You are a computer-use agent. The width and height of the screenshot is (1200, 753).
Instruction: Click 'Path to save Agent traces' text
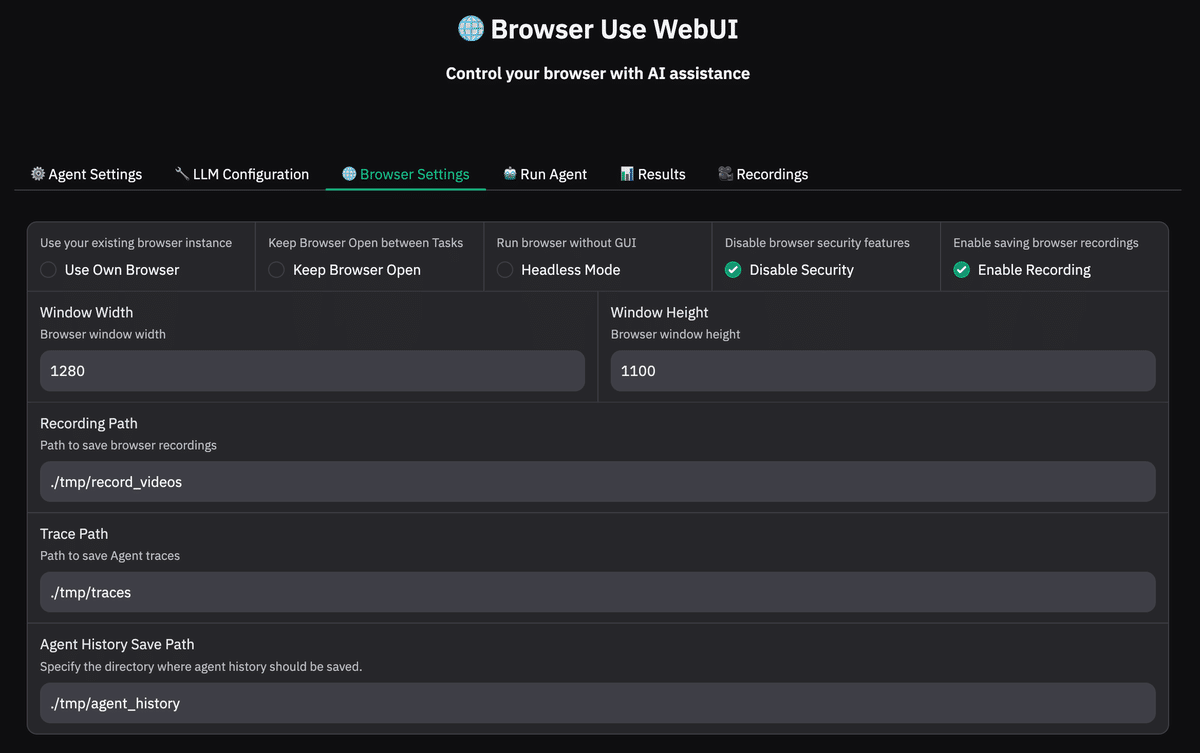[110, 555]
